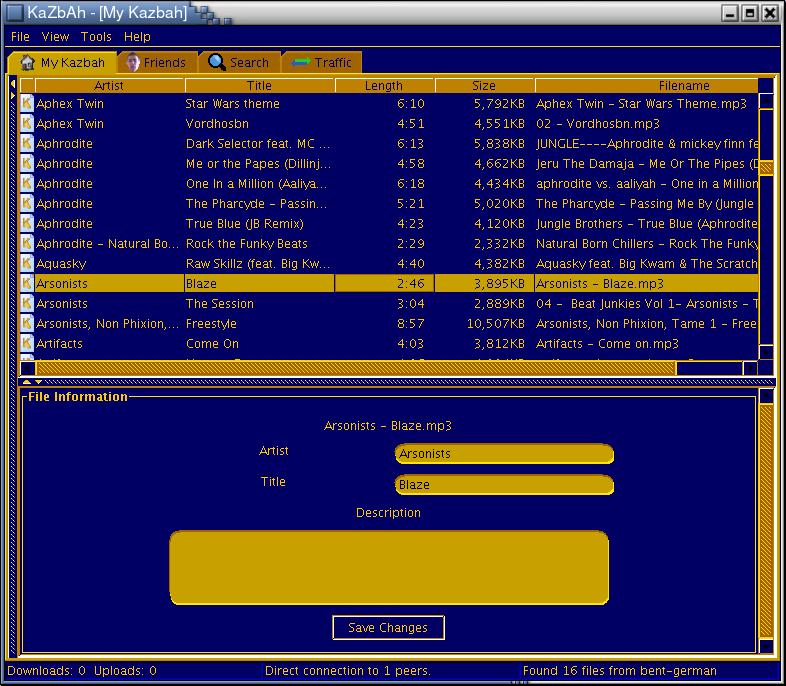Click the file icon beside Me or the Papes

coord(27,163)
